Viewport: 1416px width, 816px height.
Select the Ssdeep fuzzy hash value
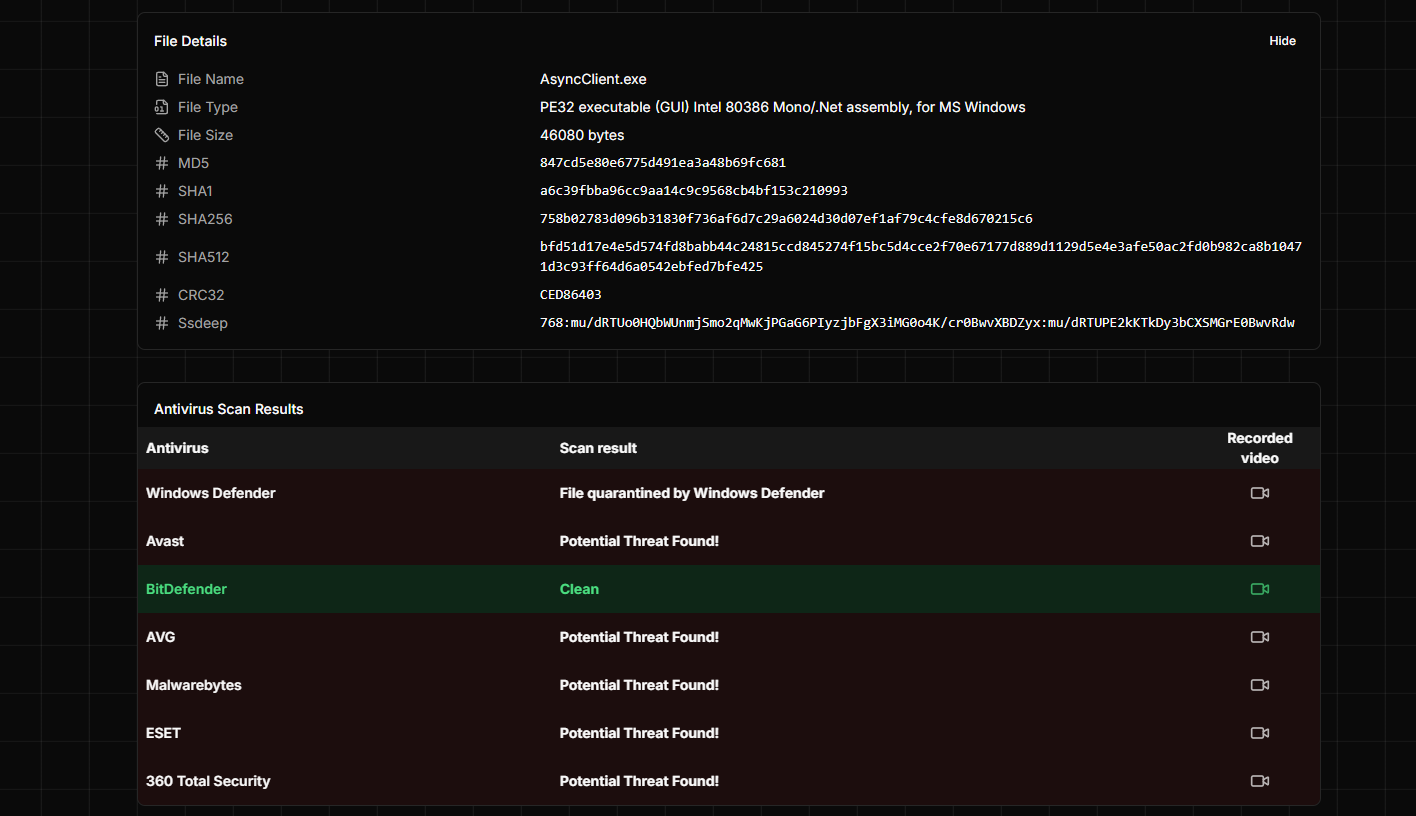[x=917, y=323]
